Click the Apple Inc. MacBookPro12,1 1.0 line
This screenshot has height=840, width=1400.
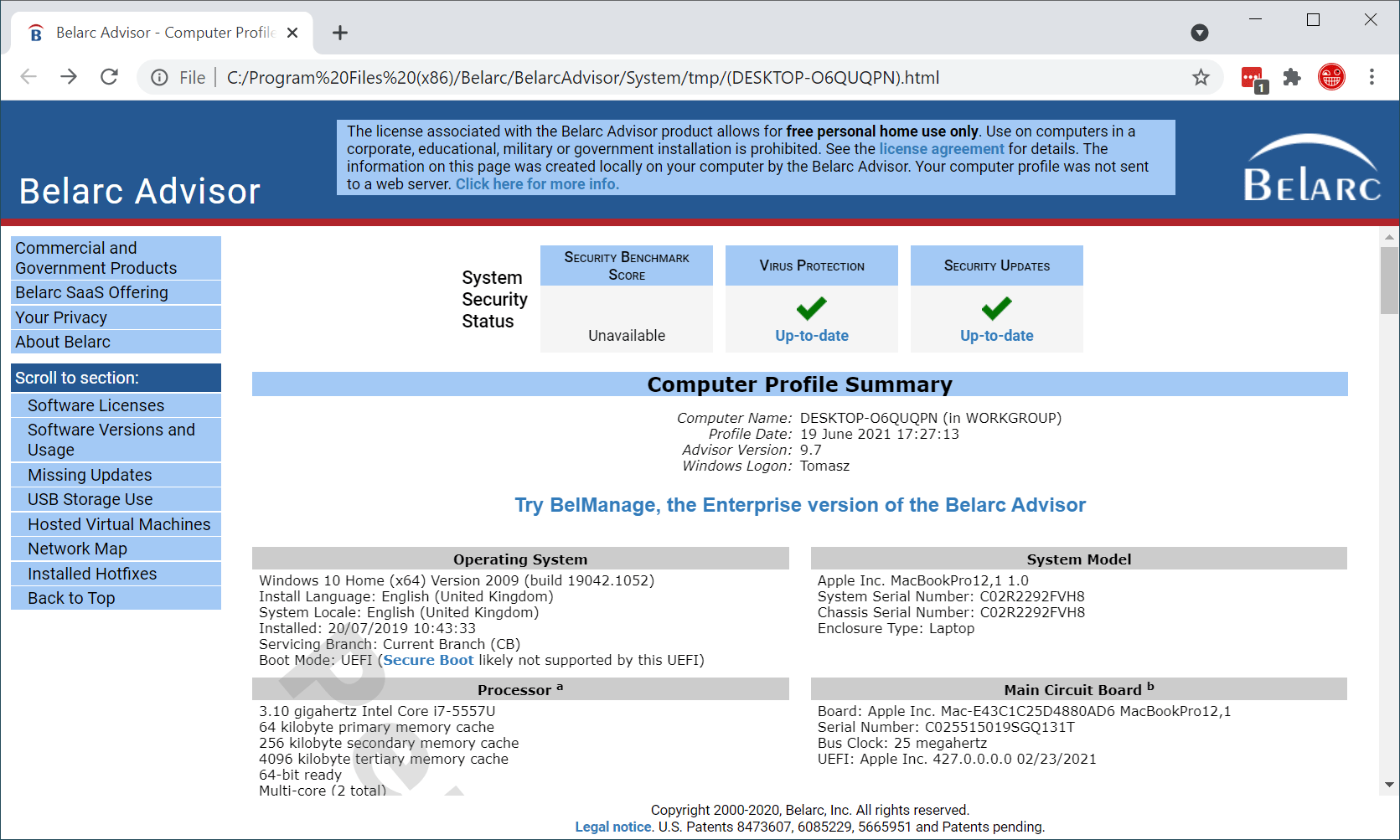tap(923, 580)
